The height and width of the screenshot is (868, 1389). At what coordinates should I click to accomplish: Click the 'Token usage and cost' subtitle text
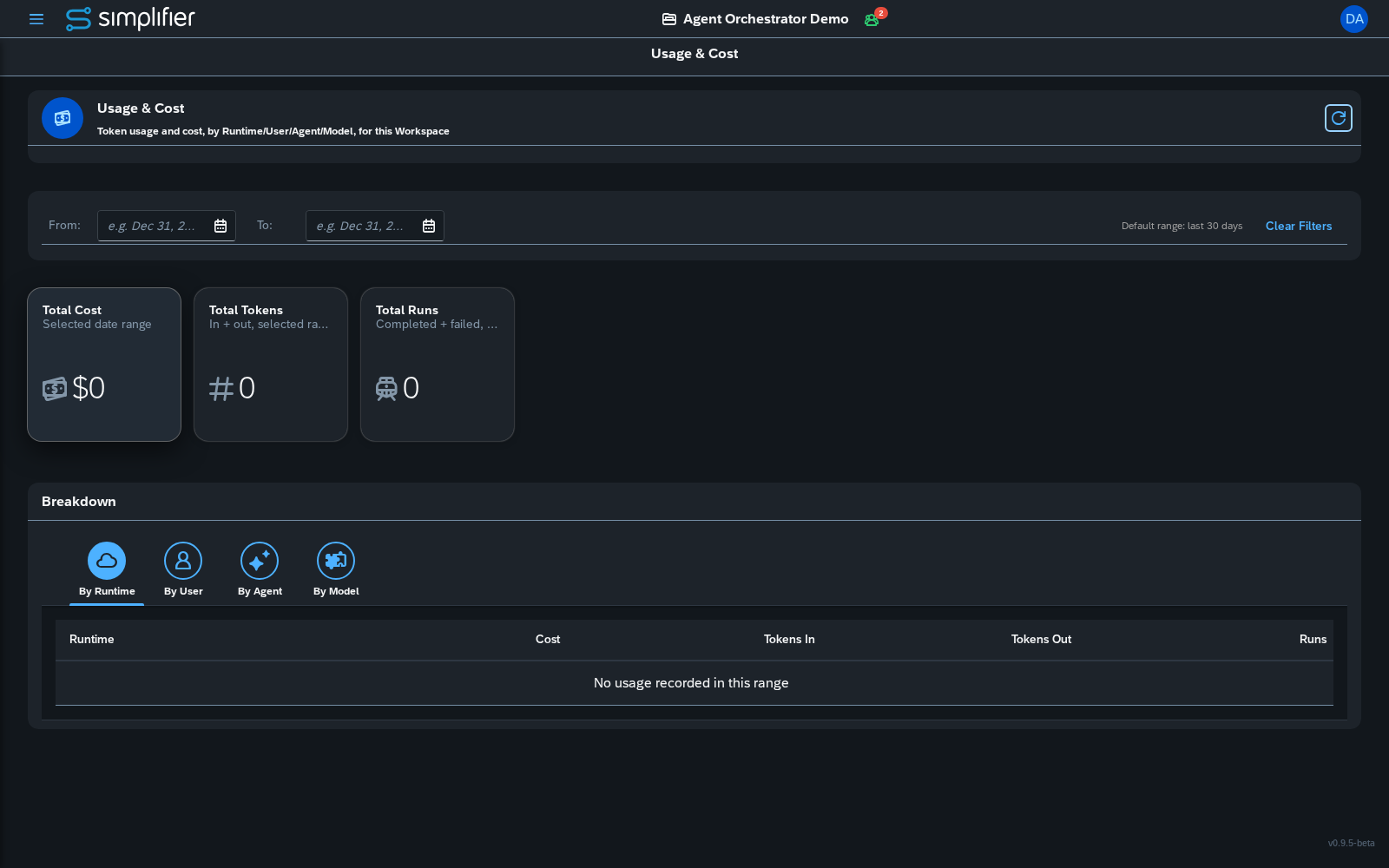pyautogui.click(x=273, y=131)
